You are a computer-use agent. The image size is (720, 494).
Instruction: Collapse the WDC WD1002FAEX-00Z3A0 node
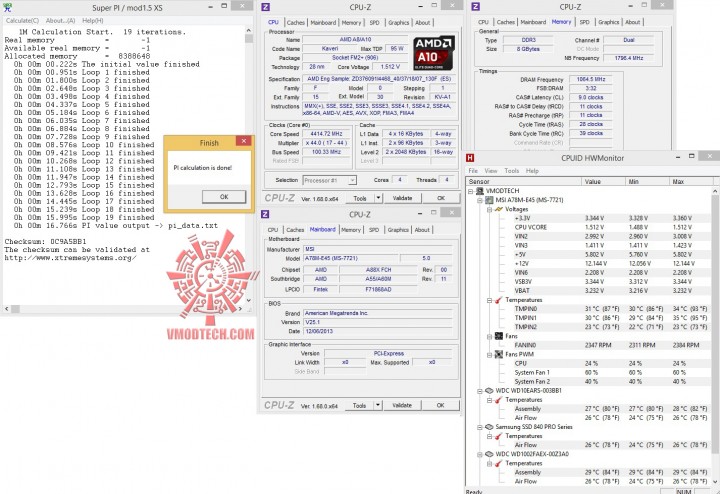point(480,455)
